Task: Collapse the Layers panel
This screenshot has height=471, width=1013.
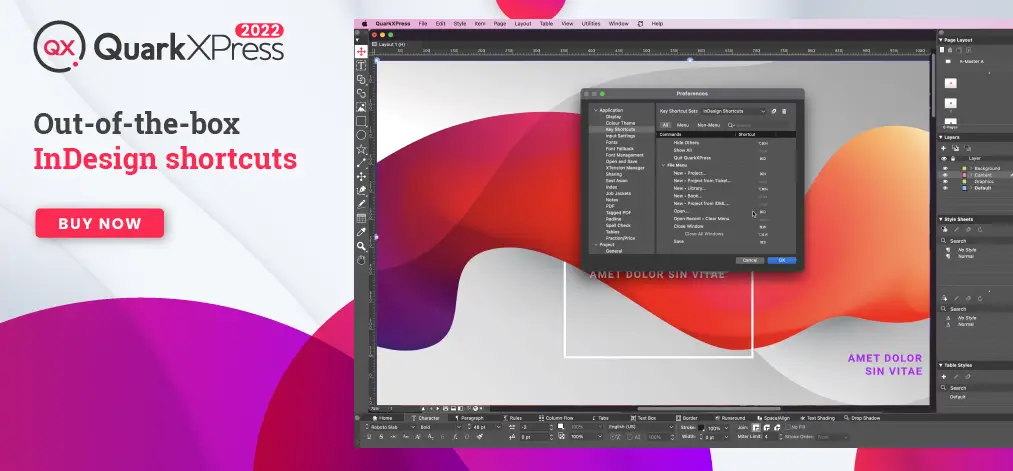Action: pyautogui.click(x=941, y=138)
